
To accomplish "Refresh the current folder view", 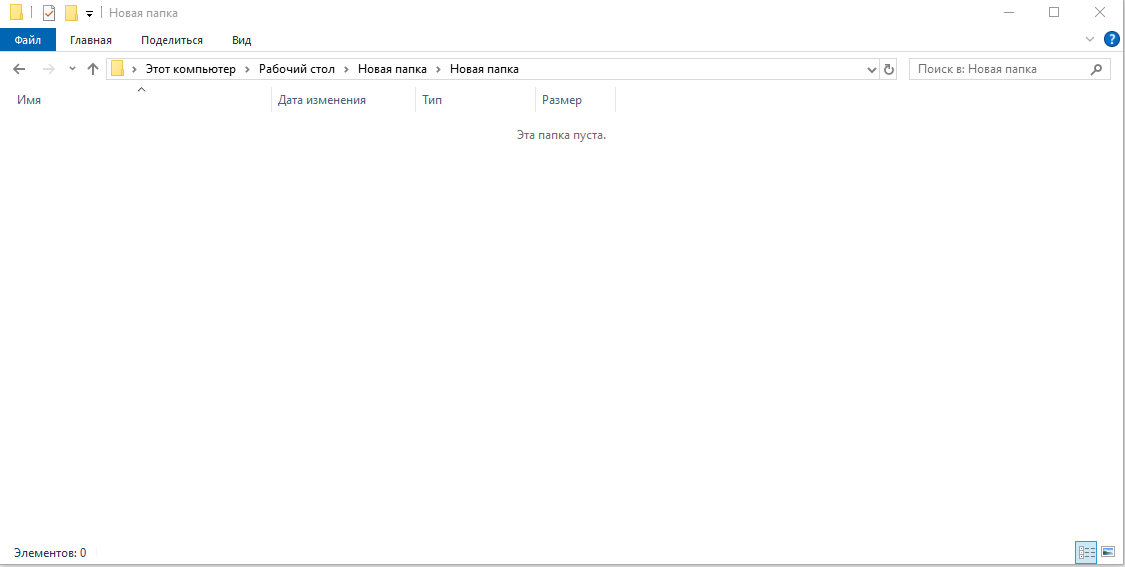I will tap(889, 70).
